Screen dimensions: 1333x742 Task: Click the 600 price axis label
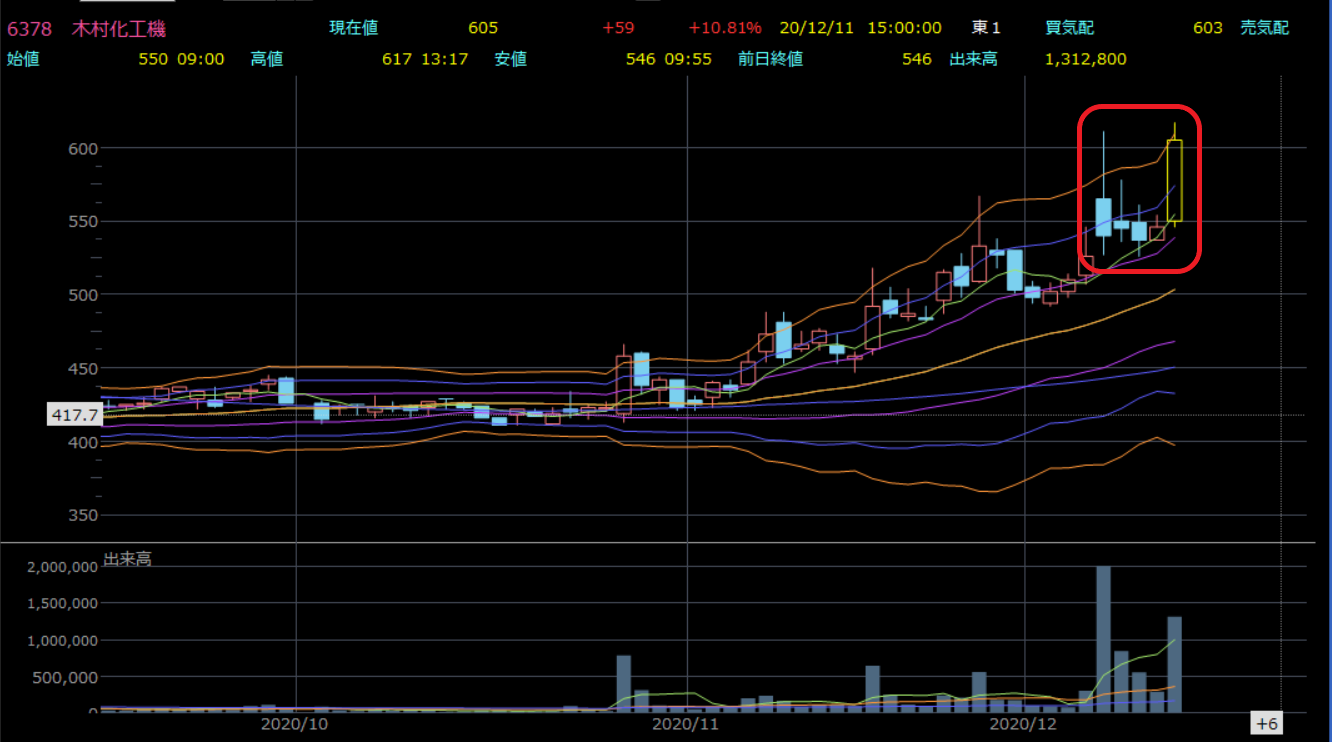click(83, 148)
